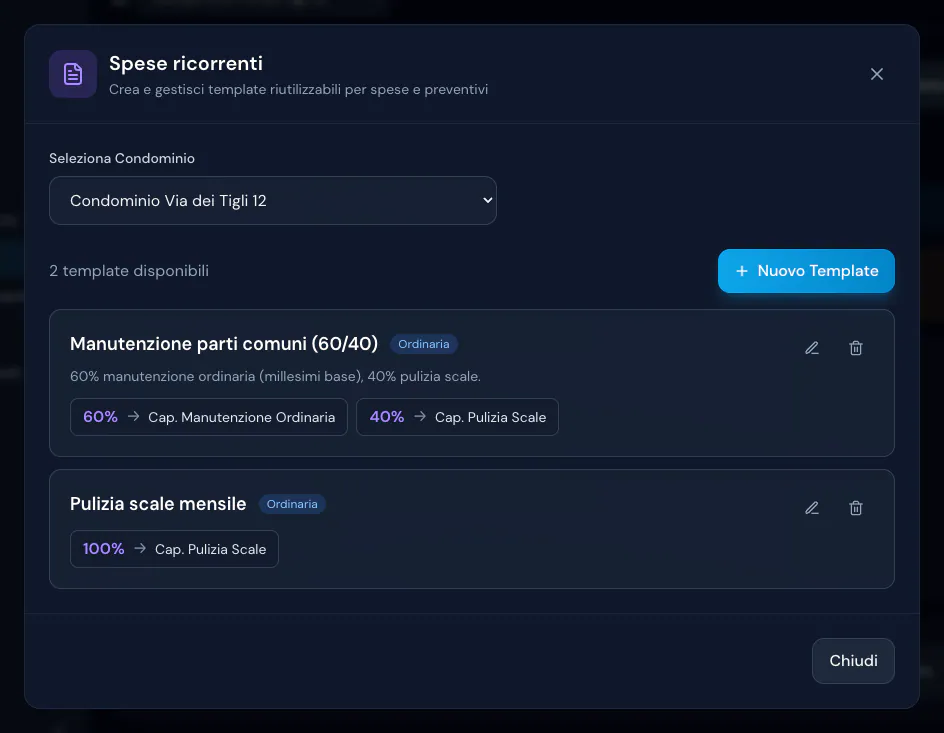944x733 pixels.
Task: Delete the Manutenzione parti comuni template
Action: point(856,348)
